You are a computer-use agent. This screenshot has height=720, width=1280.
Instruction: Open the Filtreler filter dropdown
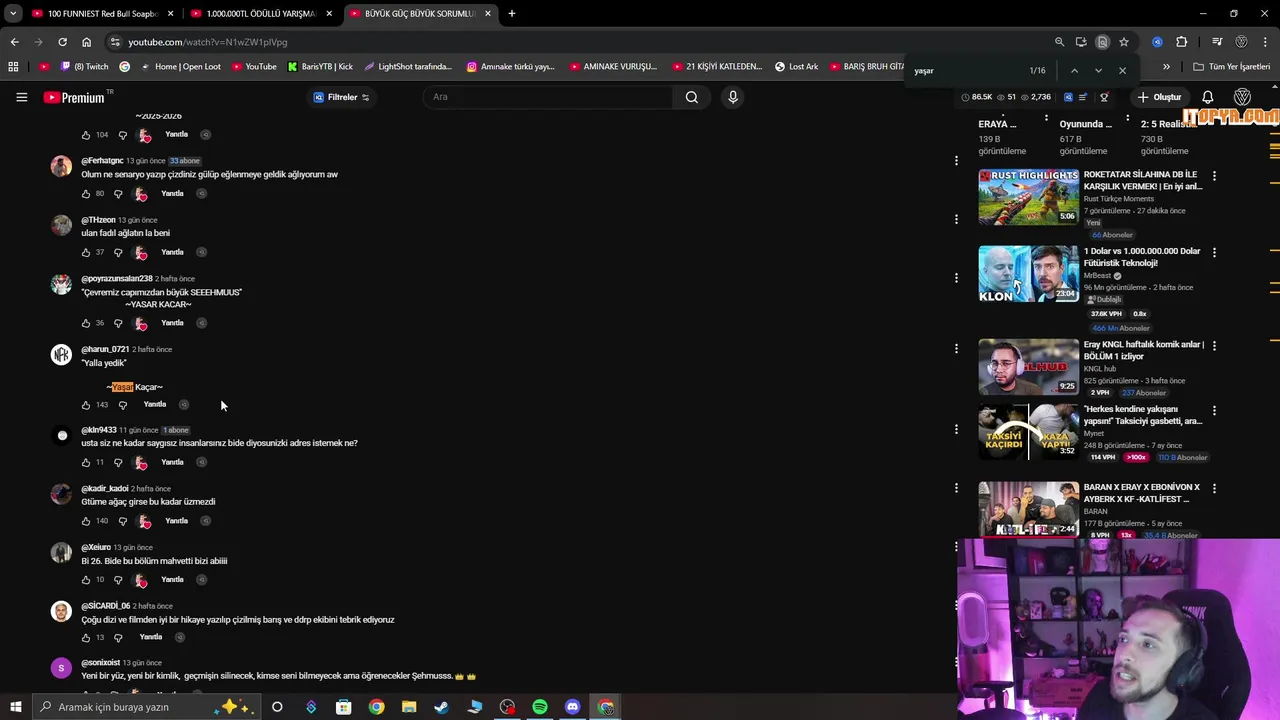[341, 97]
